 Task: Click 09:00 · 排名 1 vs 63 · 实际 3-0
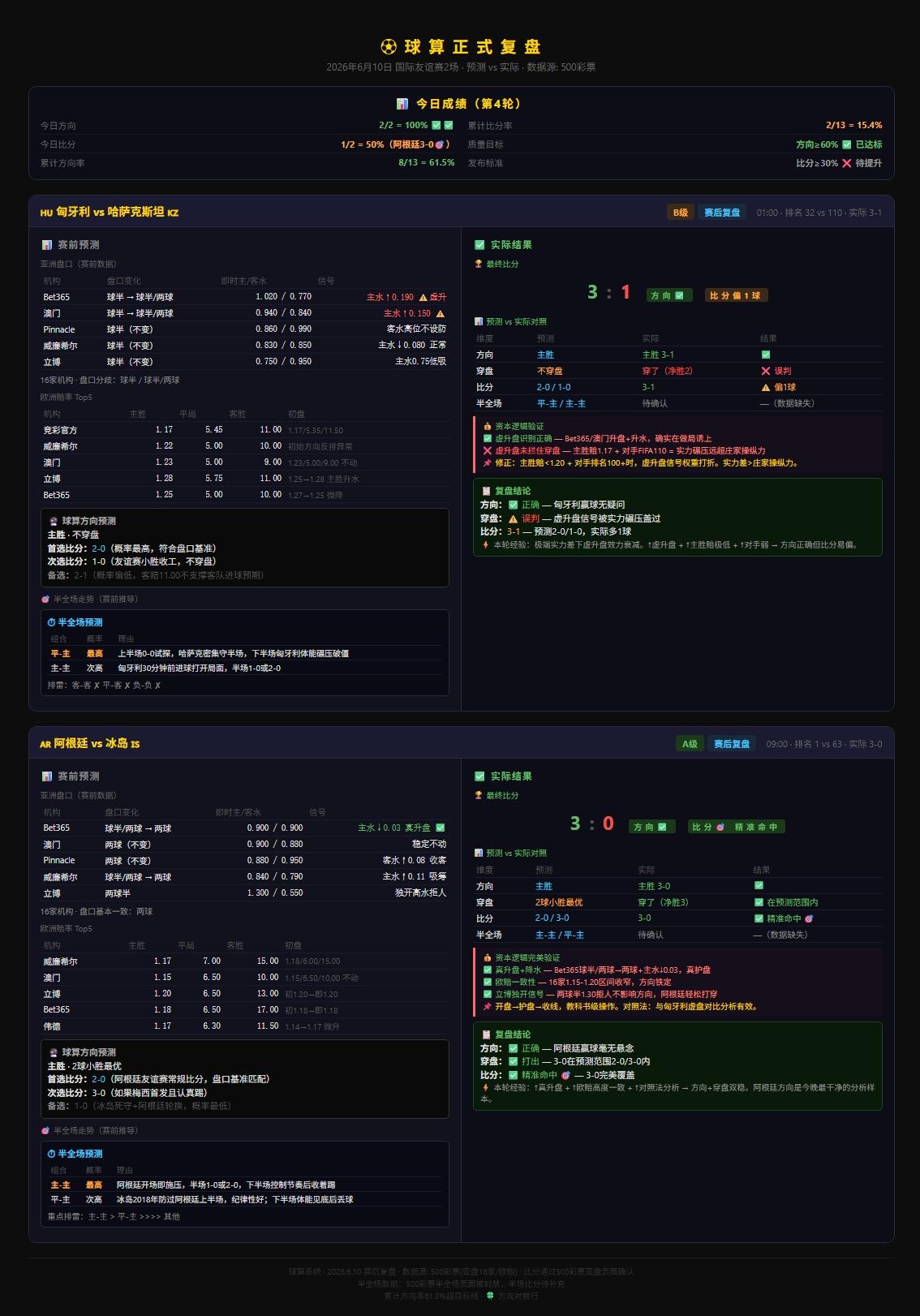(824, 744)
